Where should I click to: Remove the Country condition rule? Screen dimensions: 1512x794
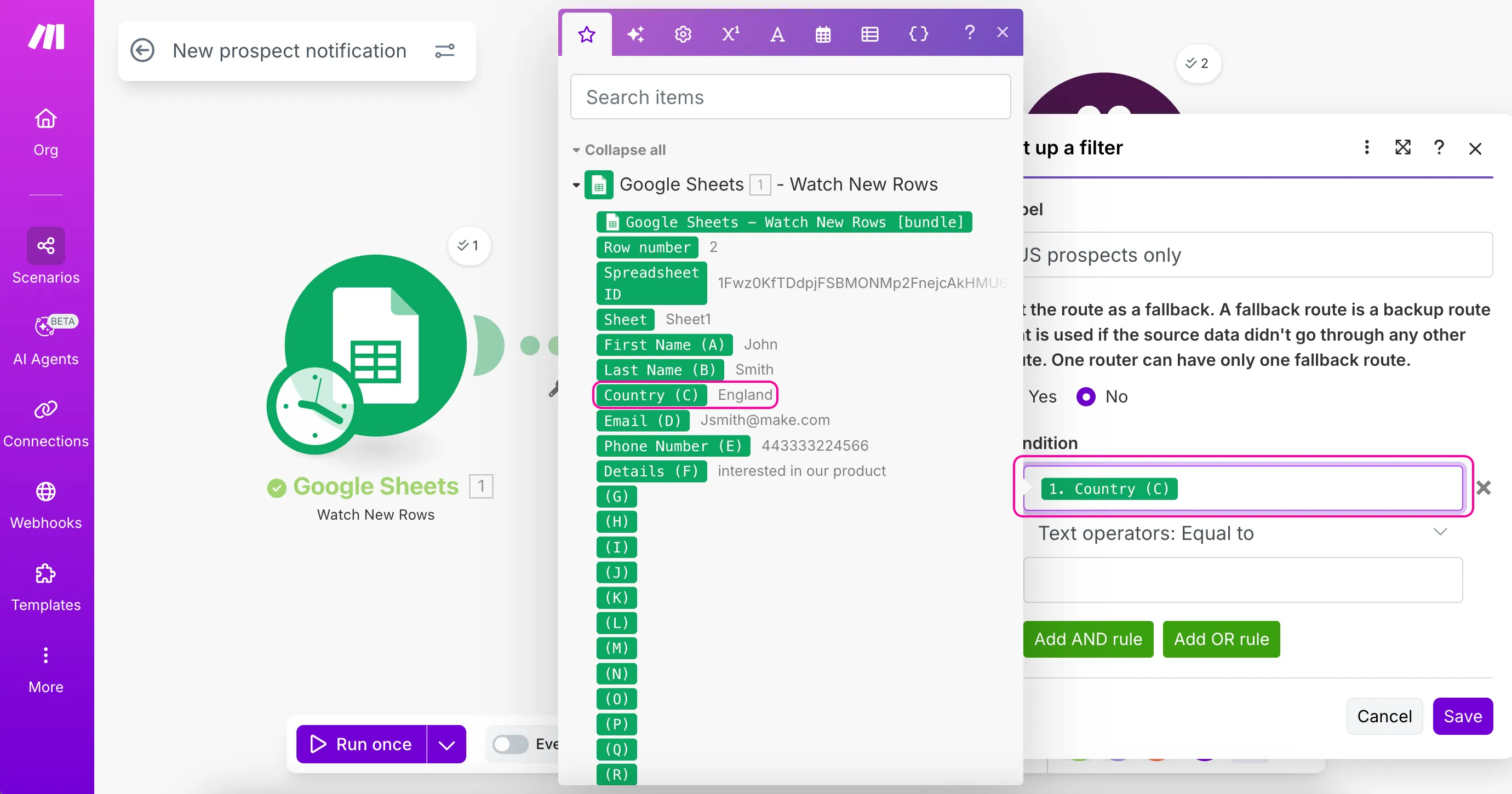click(1484, 488)
